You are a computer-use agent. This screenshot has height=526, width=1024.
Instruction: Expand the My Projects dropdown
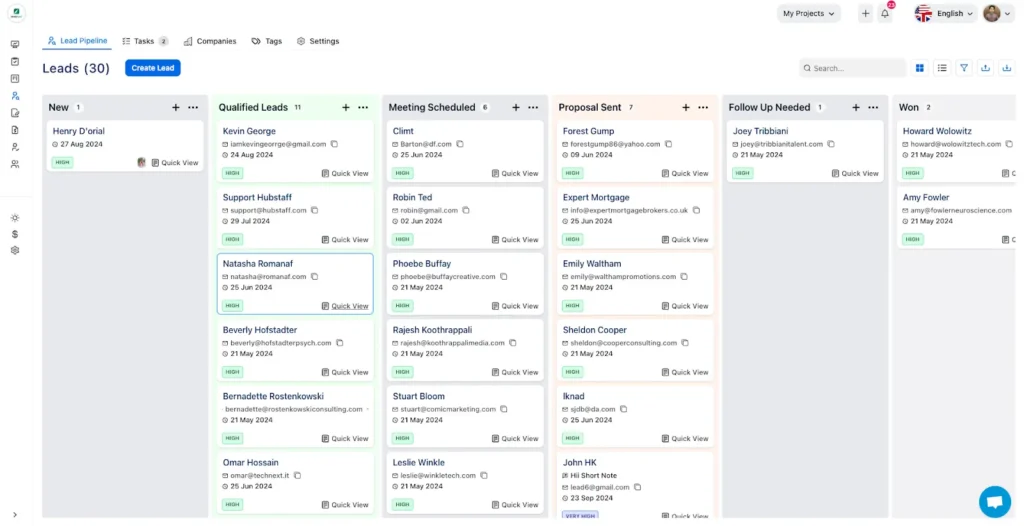[x=808, y=13]
